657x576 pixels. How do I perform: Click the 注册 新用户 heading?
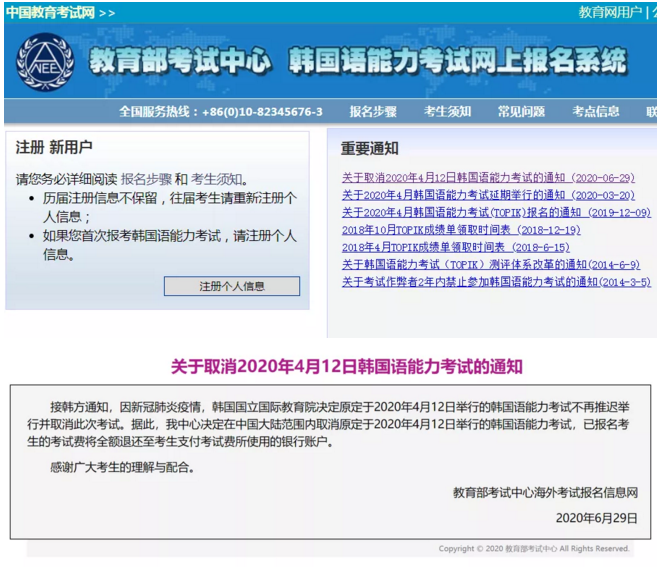pos(54,147)
